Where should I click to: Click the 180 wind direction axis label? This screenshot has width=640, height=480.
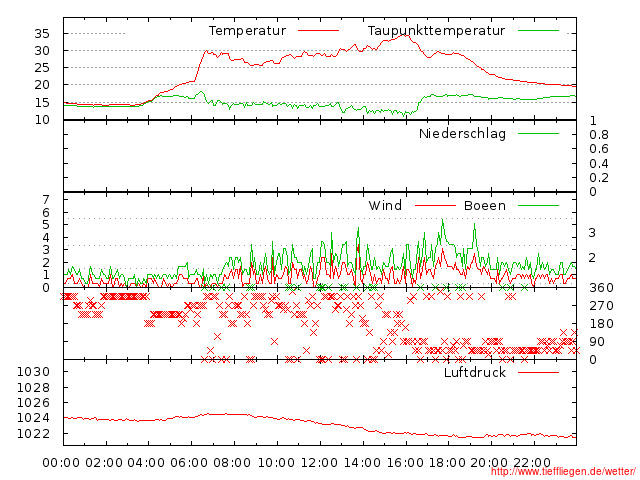[601, 324]
